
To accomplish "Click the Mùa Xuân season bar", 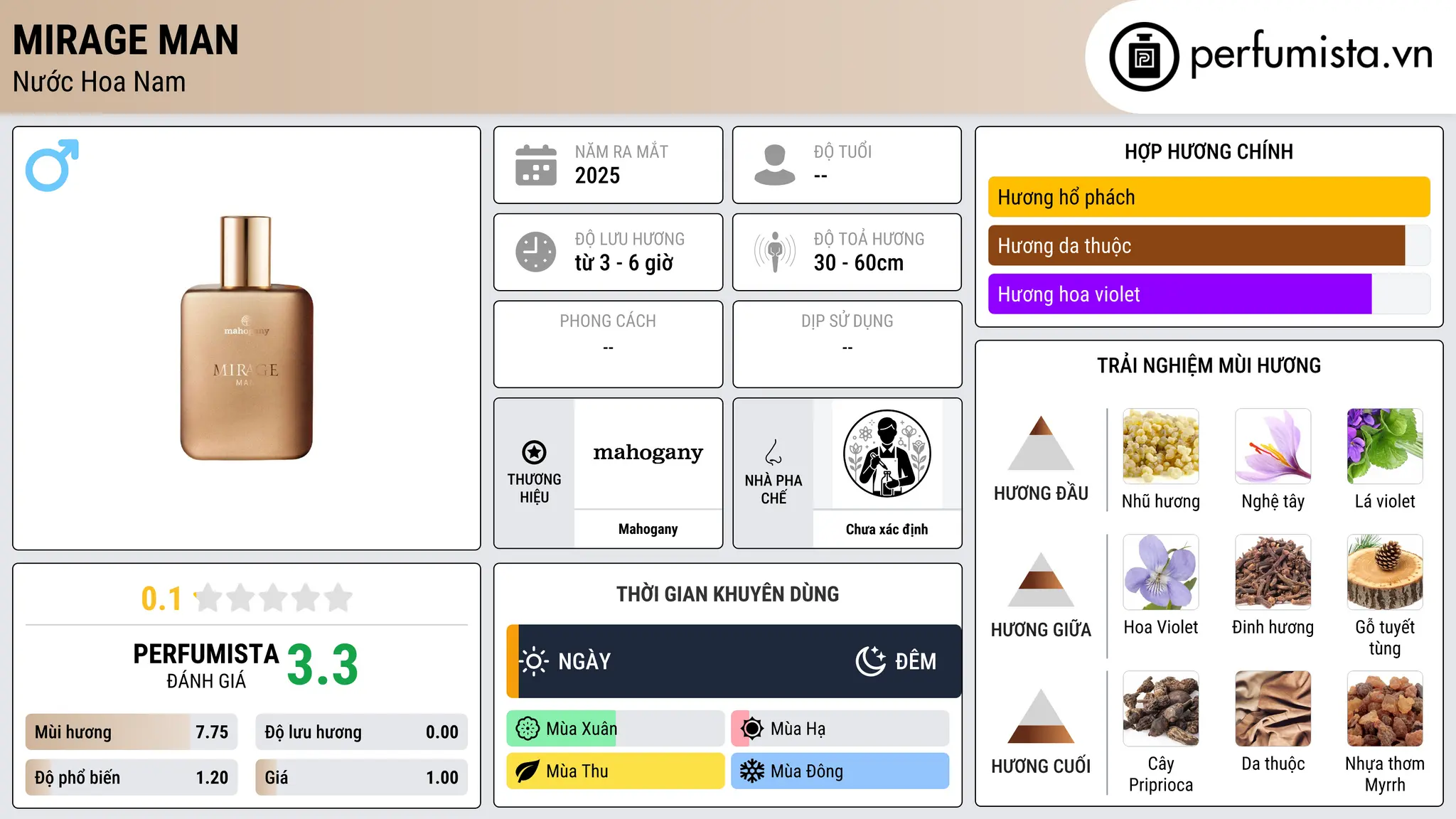I will pos(616,729).
